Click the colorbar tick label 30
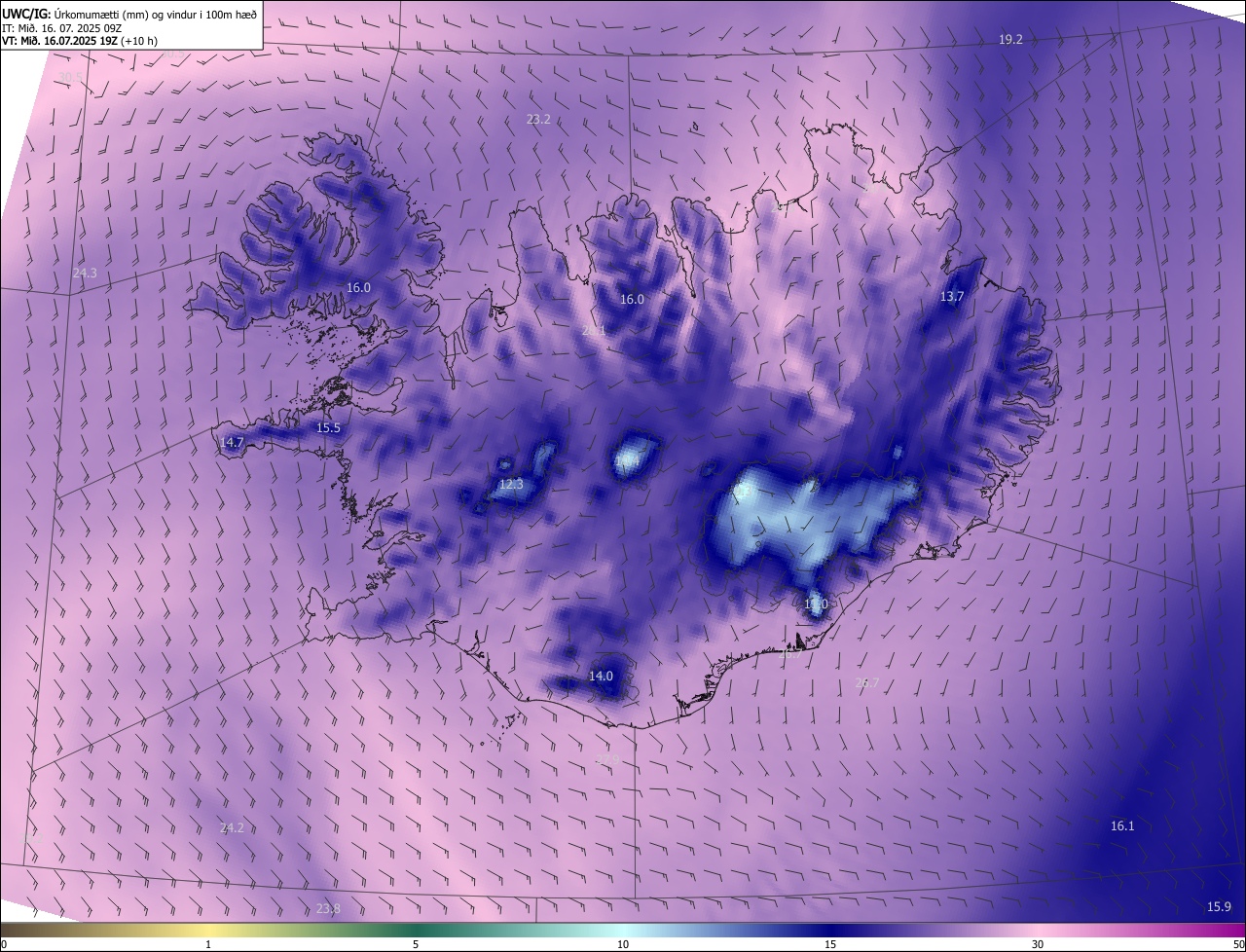This screenshot has width=1246, height=952. point(1038,944)
